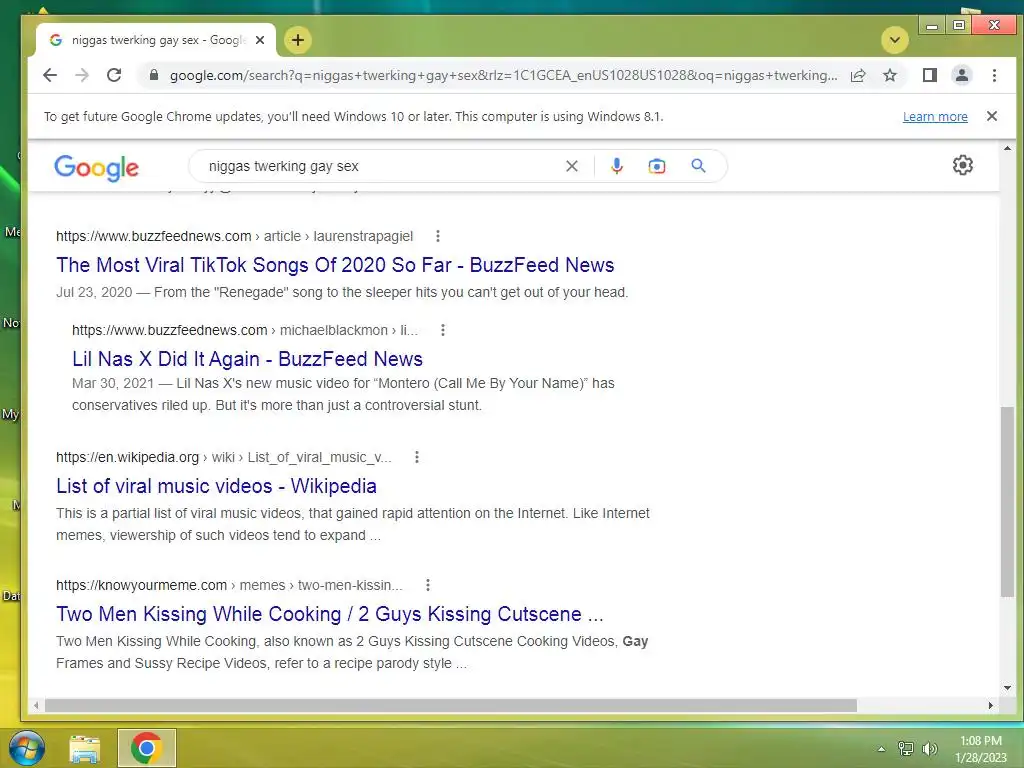Image resolution: width=1024 pixels, height=768 pixels.
Task: Click the scroll down arrow
Action: [1007, 688]
